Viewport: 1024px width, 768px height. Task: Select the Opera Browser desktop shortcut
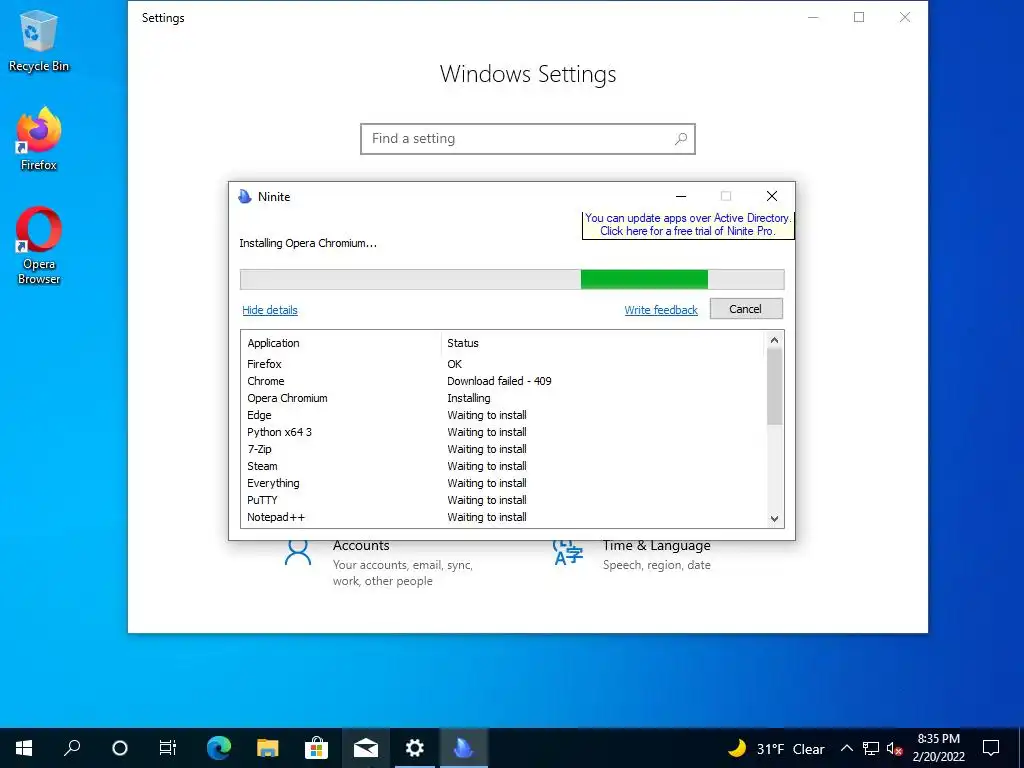tap(39, 246)
